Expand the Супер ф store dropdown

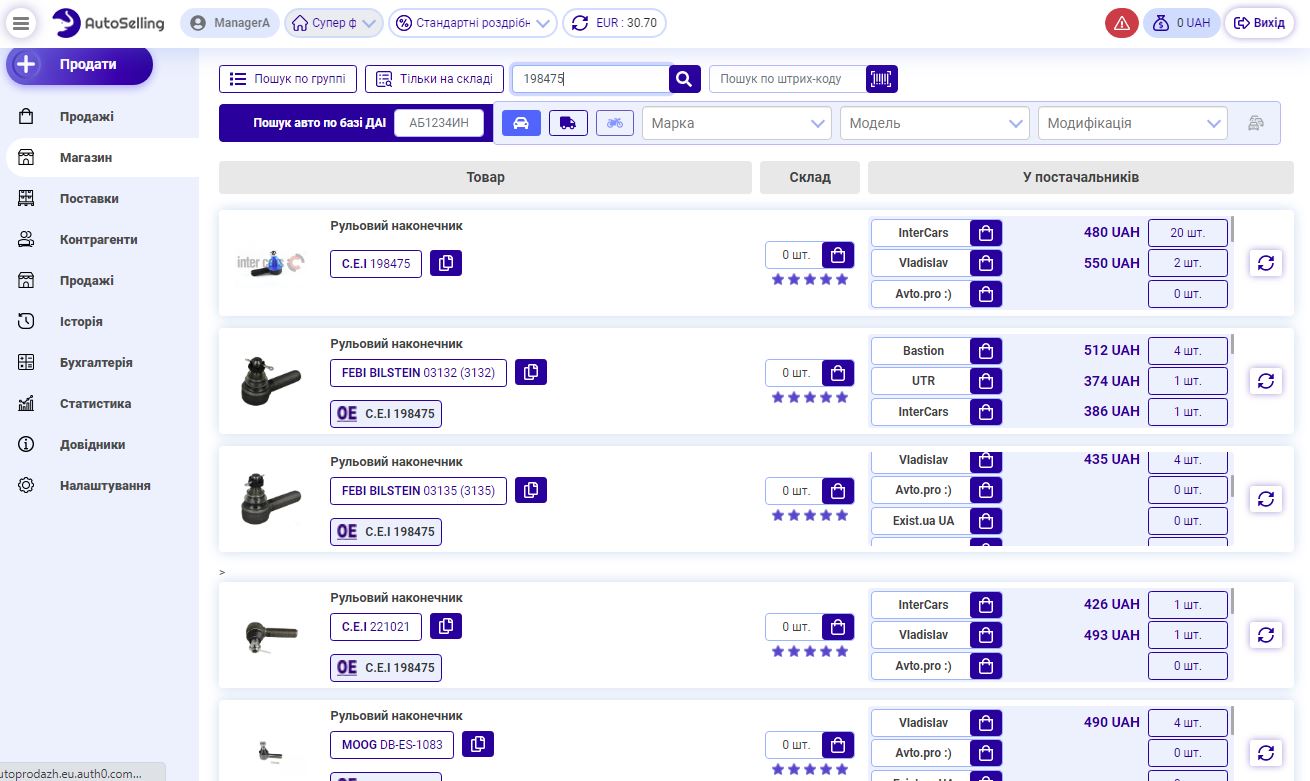[334, 23]
